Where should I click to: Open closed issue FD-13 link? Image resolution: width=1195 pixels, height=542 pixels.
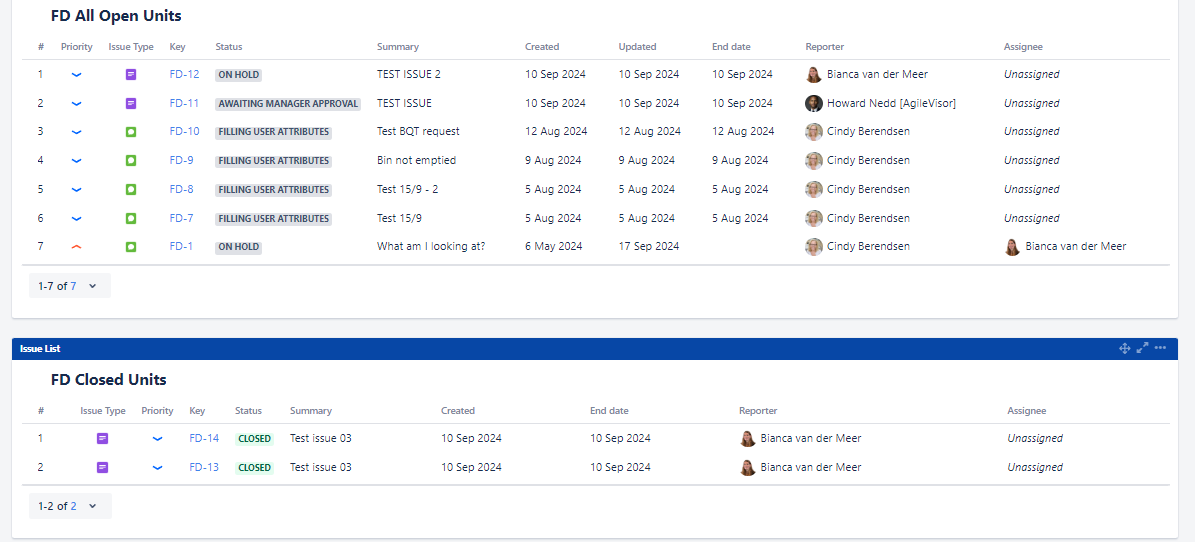coord(204,467)
